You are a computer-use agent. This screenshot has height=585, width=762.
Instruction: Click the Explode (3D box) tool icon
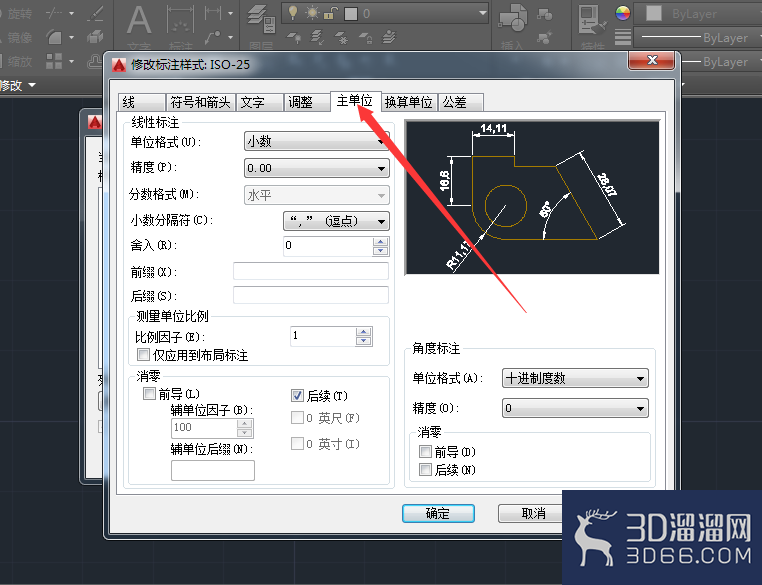pyautogui.click(x=95, y=37)
